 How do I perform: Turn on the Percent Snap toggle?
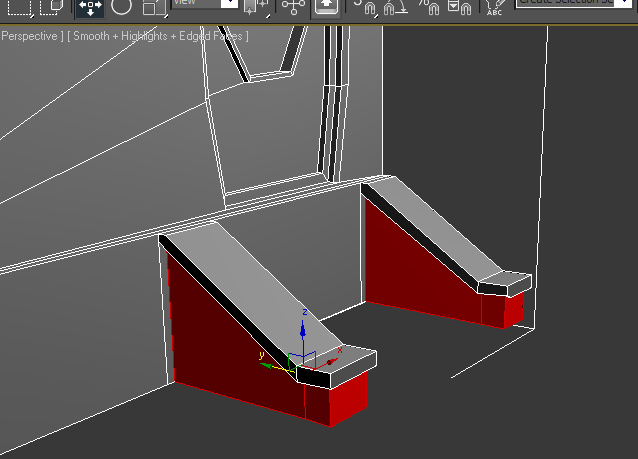point(428,8)
